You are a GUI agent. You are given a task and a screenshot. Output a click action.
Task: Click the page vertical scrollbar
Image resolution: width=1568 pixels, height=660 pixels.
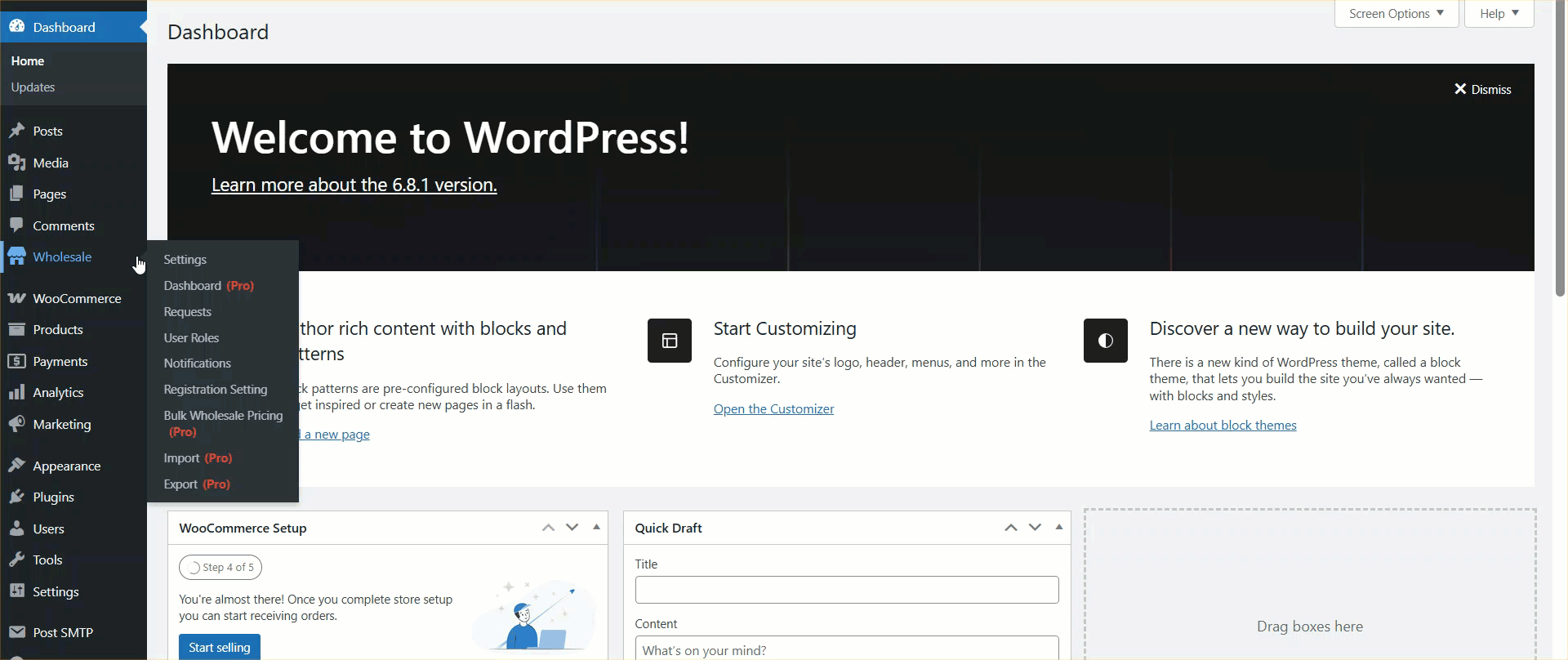[x=1561, y=147]
